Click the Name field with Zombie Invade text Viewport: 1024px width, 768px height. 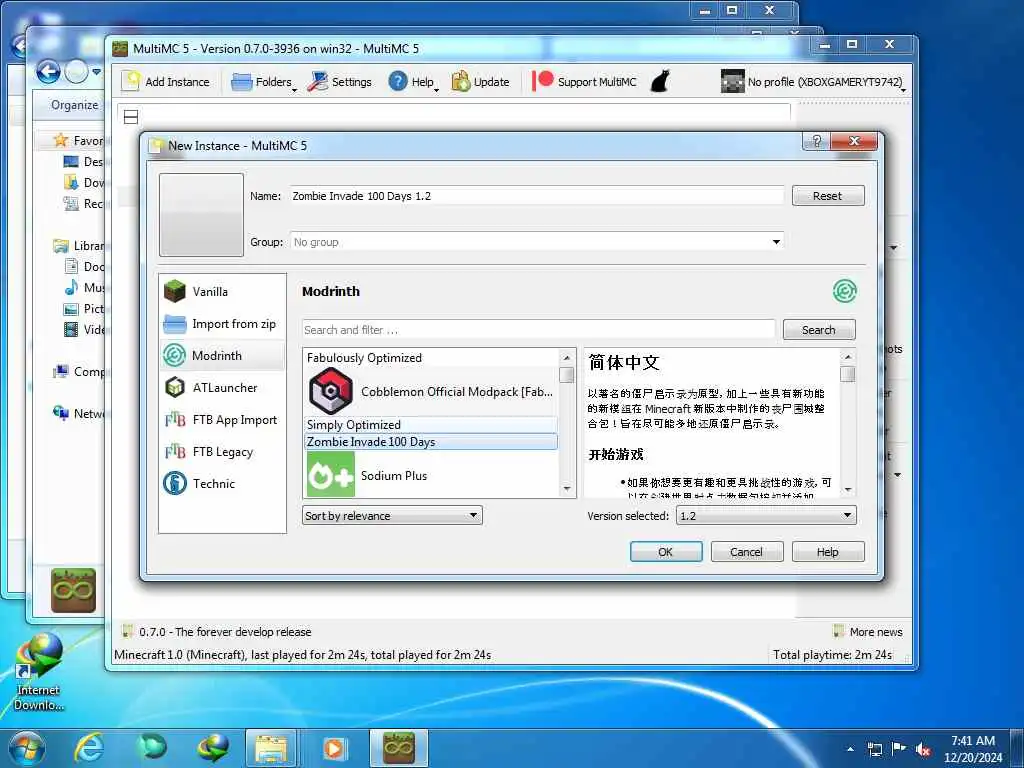click(x=537, y=196)
